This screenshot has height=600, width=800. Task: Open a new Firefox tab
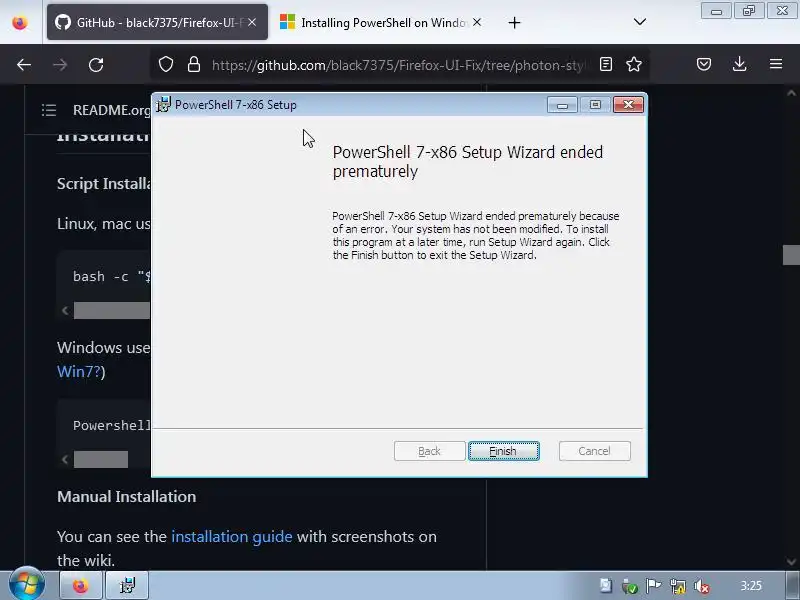514,22
